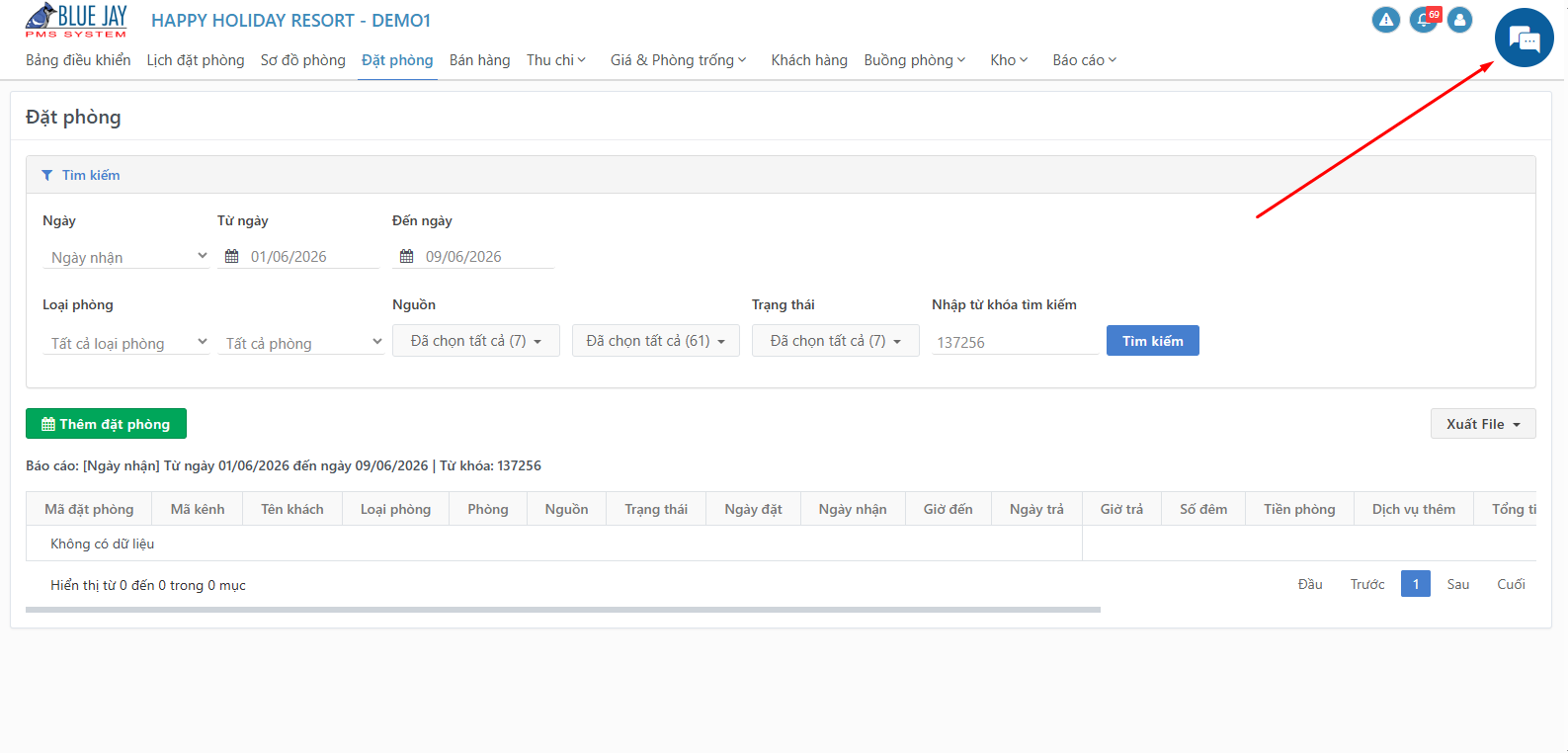Click the Không có dữ liệu table cell
Image resolution: width=1568 pixels, height=753 pixels.
click(x=554, y=544)
